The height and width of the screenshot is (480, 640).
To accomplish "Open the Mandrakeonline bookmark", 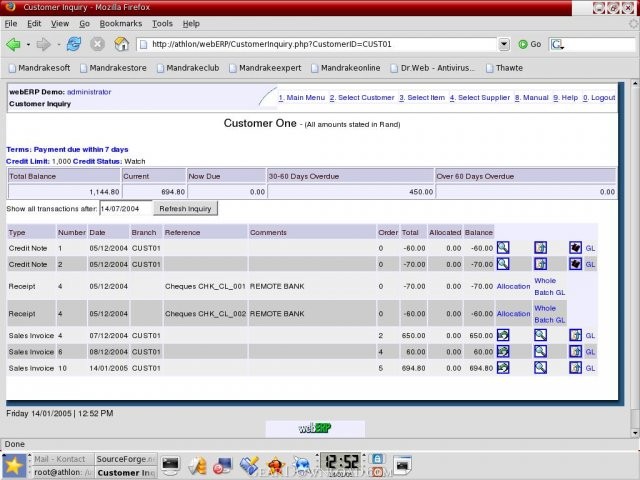I will coord(346,68).
